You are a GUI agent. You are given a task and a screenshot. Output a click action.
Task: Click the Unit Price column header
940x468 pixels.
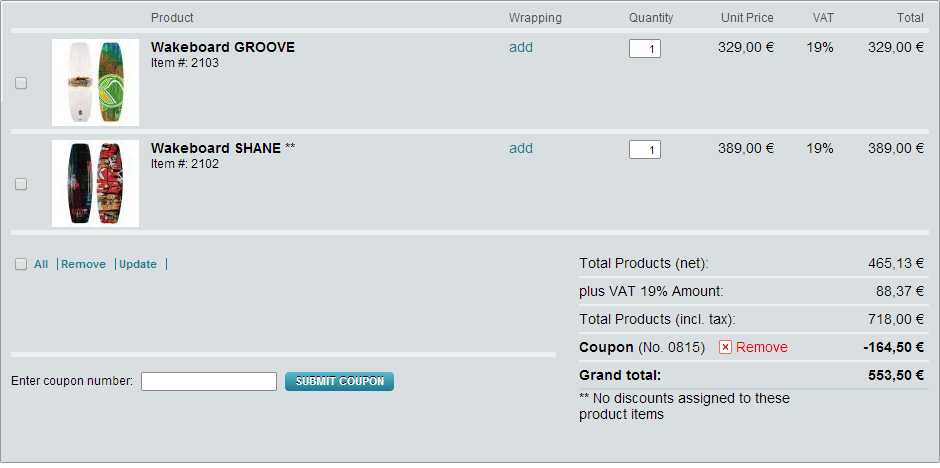click(747, 18)
